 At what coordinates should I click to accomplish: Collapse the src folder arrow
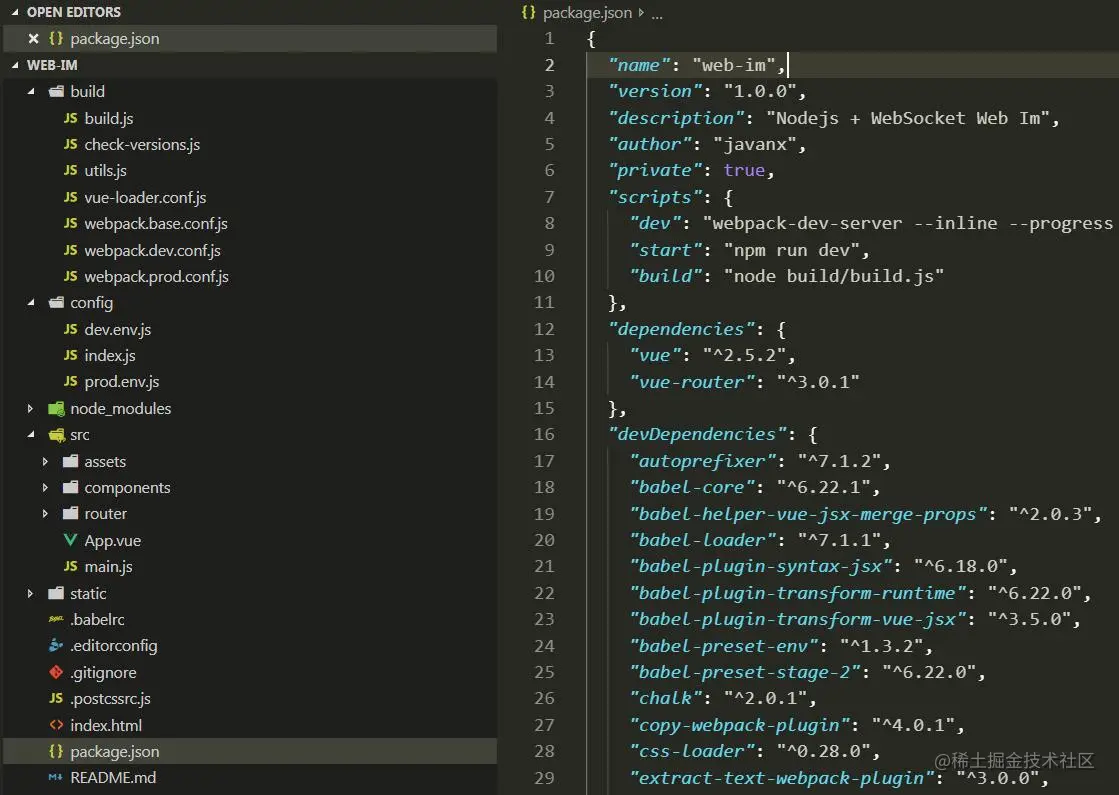point(31,435)
